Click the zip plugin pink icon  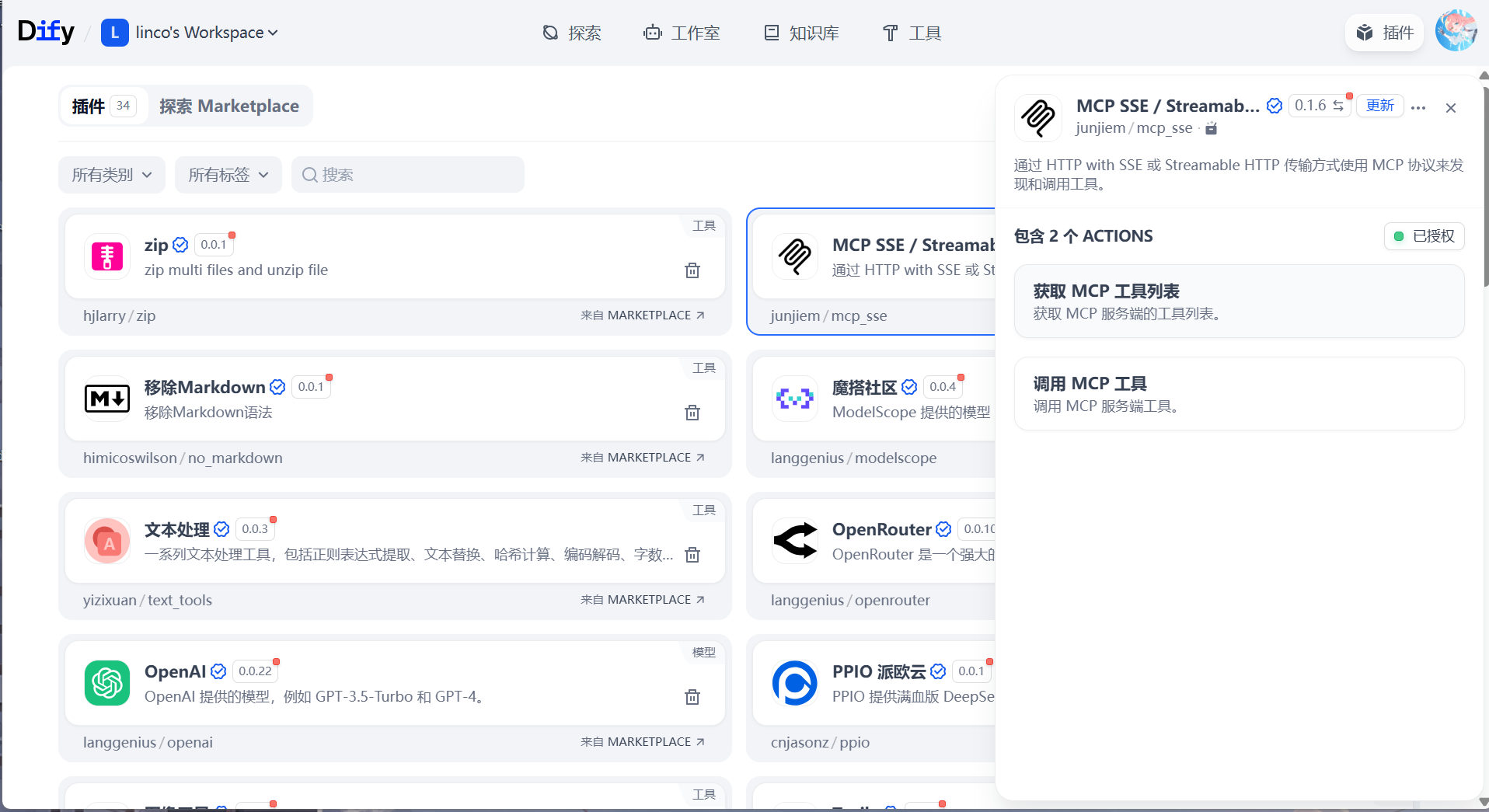click(107, 256)
